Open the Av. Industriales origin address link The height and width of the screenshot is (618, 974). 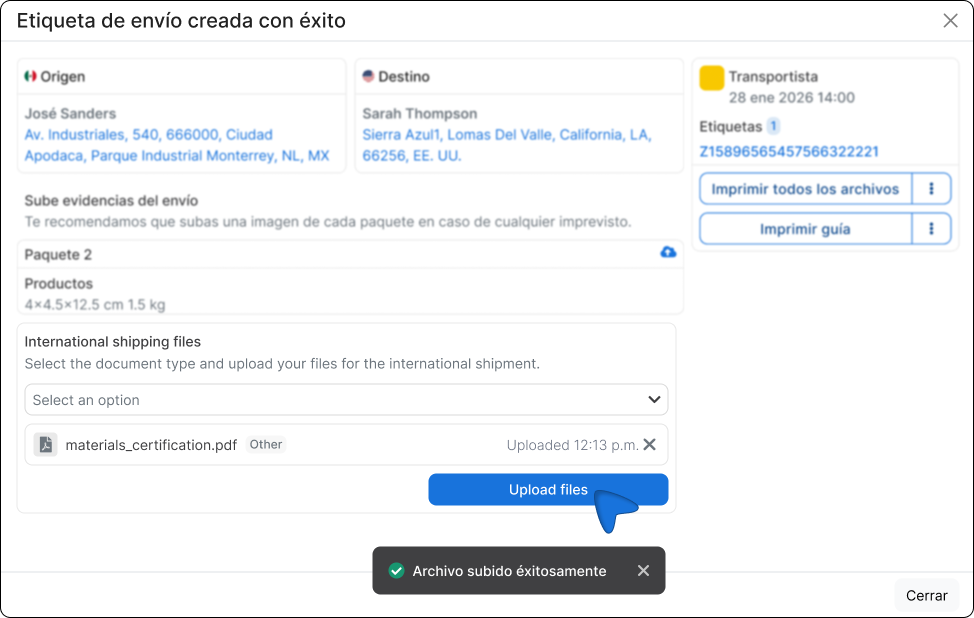(176, 145)
